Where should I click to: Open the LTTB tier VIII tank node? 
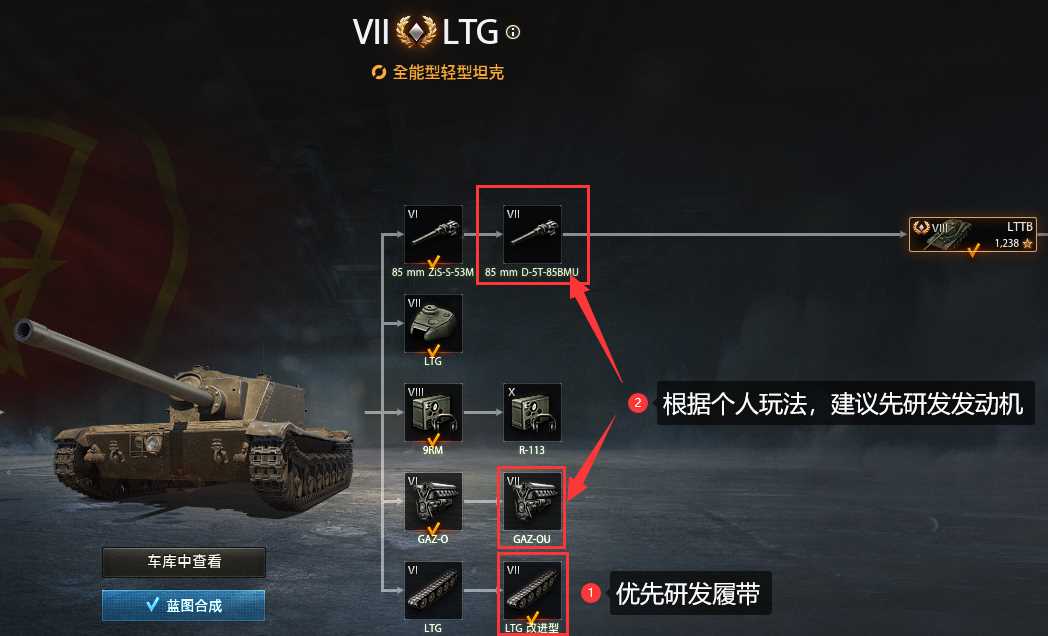[972, 234]
